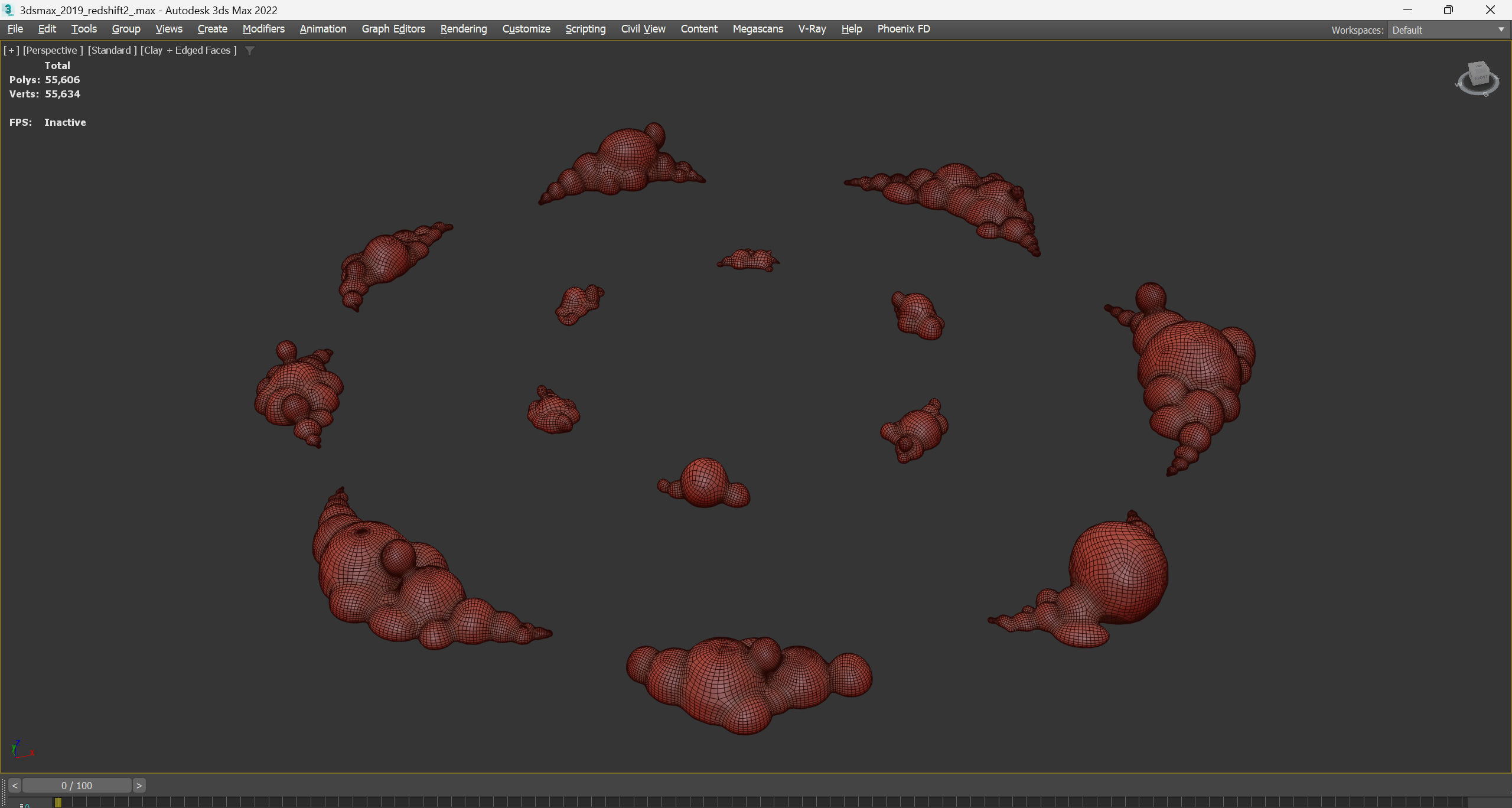Screen dimensions: 1512x808
Task: Open the viewport [+] general menu
Action: pyautogui.click(x=11, y=51)
